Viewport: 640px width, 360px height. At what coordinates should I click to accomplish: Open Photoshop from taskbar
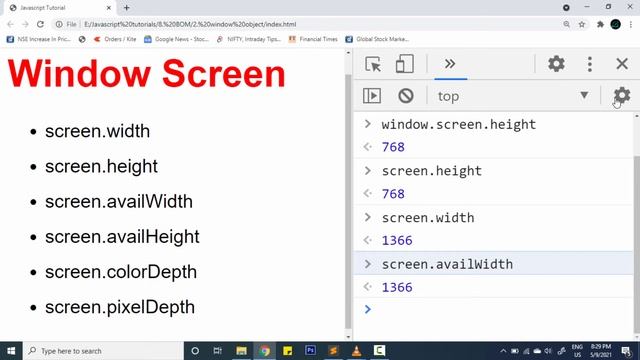[310, 351]
